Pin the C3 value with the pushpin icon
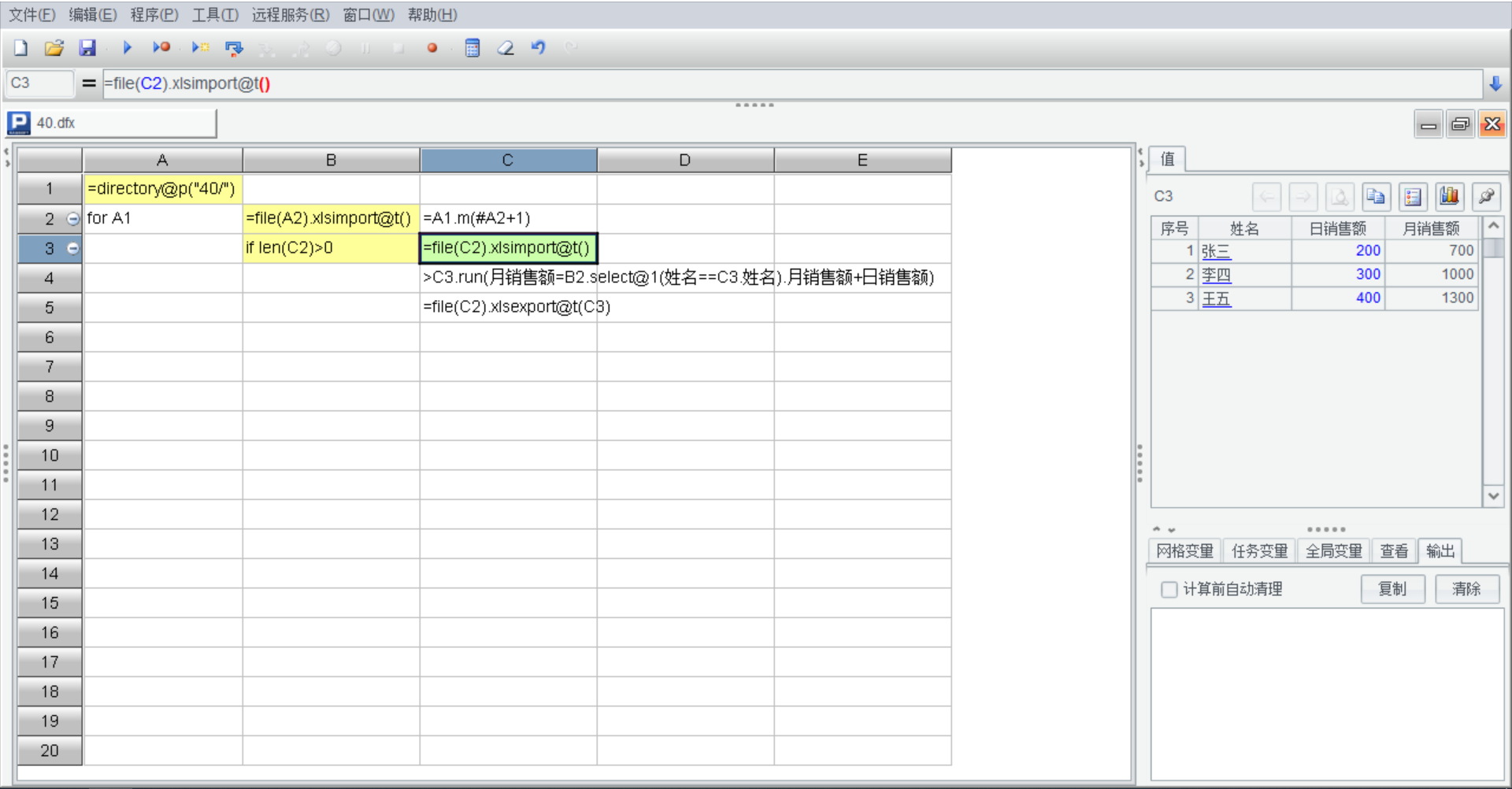 [x=1487, y=197]
